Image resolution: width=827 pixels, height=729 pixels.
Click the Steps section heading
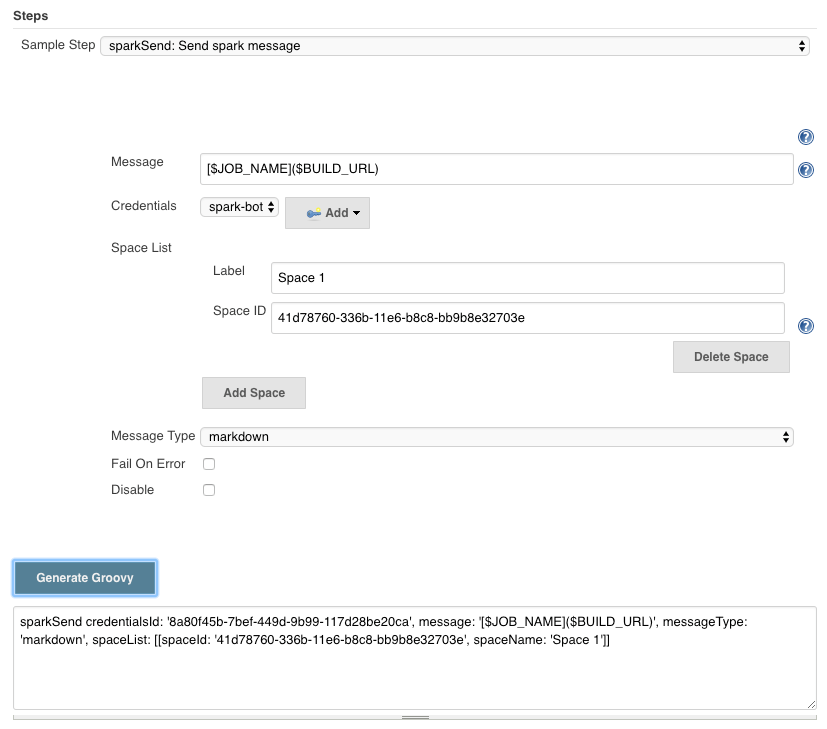[x=31, y=16]
